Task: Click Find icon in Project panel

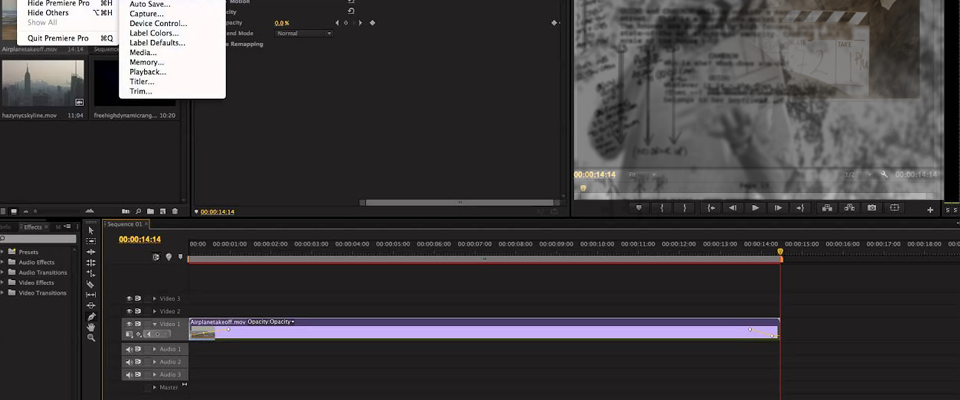Action: (138, 211)
